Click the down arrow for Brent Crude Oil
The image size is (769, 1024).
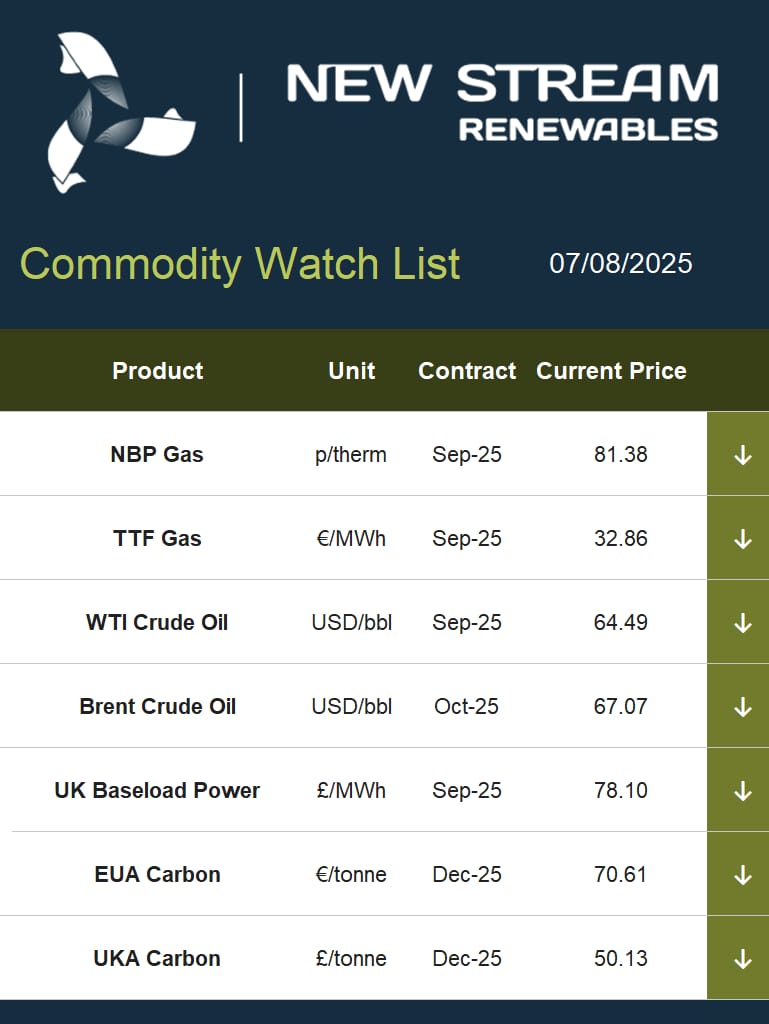[x=742, y=707]
